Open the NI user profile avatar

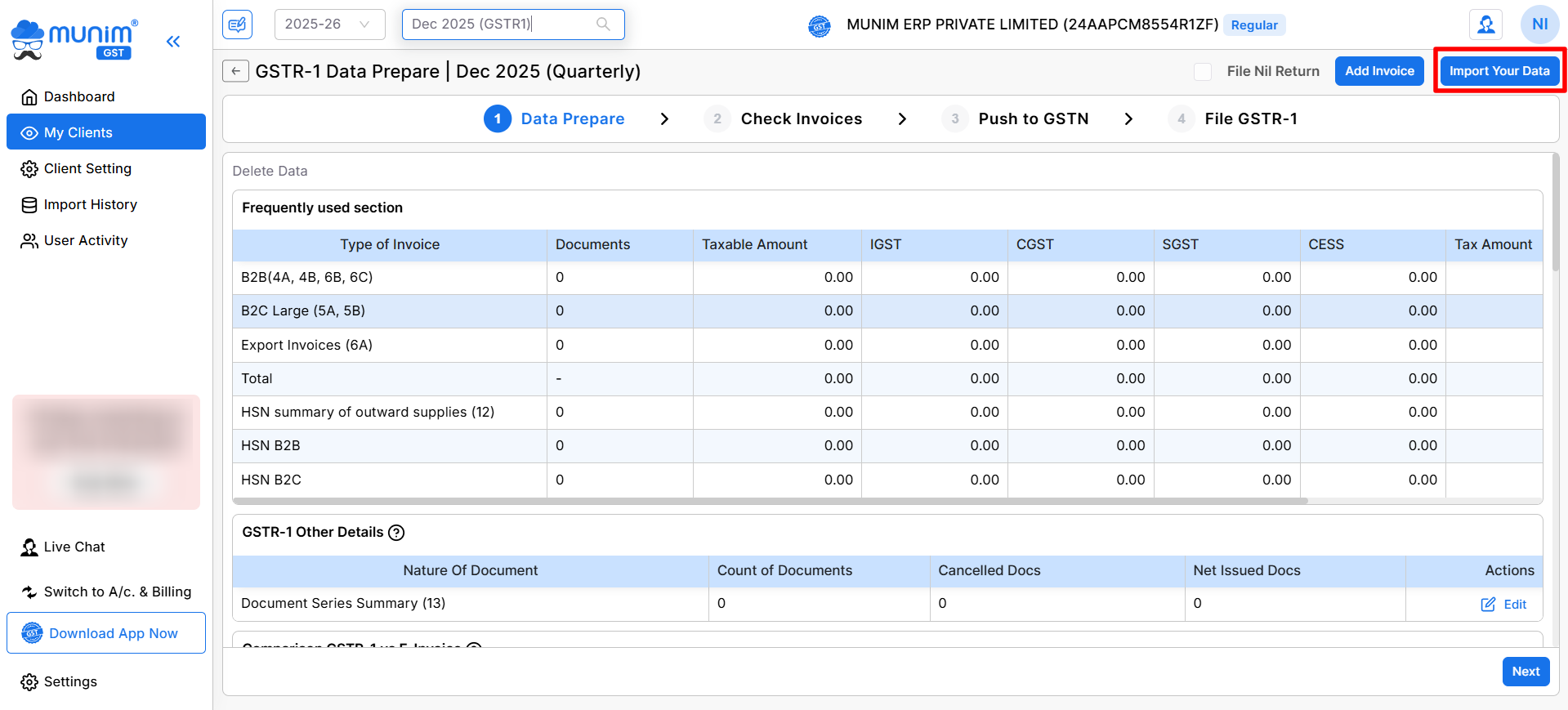click(x=1539, y=25)
